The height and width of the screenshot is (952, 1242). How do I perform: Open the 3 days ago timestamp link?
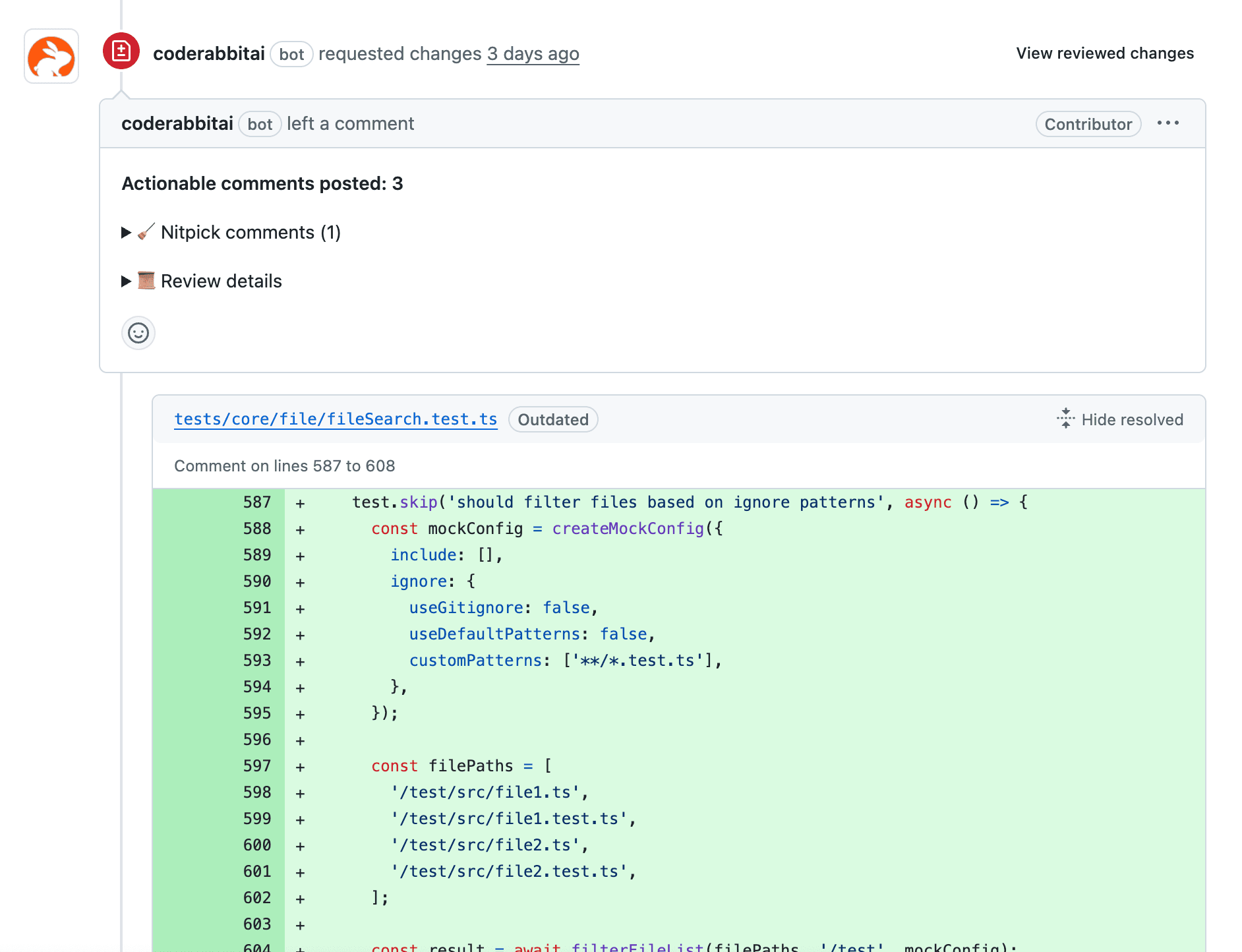(533, 53)
